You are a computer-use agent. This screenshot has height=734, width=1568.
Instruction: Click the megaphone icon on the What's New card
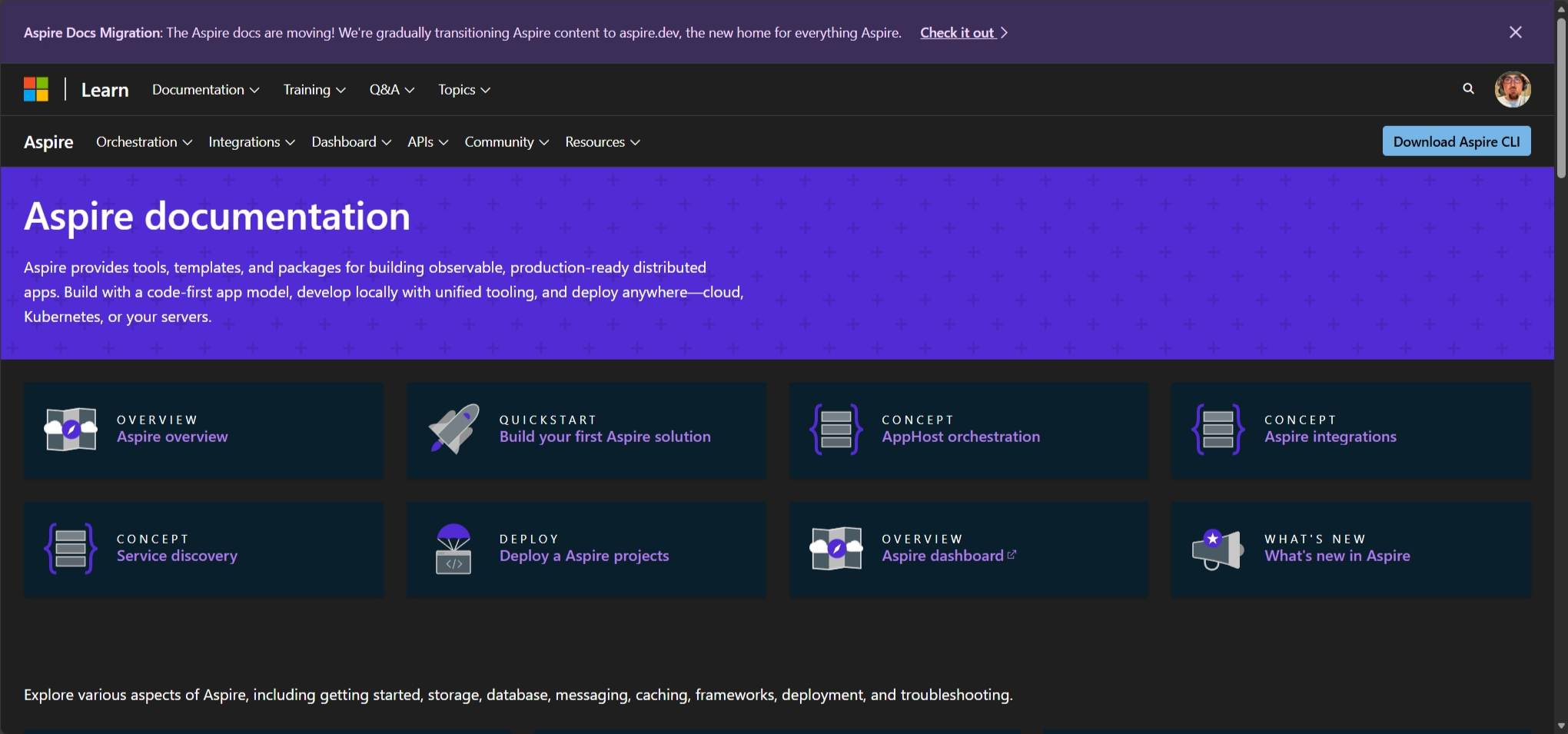(1218, 548)
